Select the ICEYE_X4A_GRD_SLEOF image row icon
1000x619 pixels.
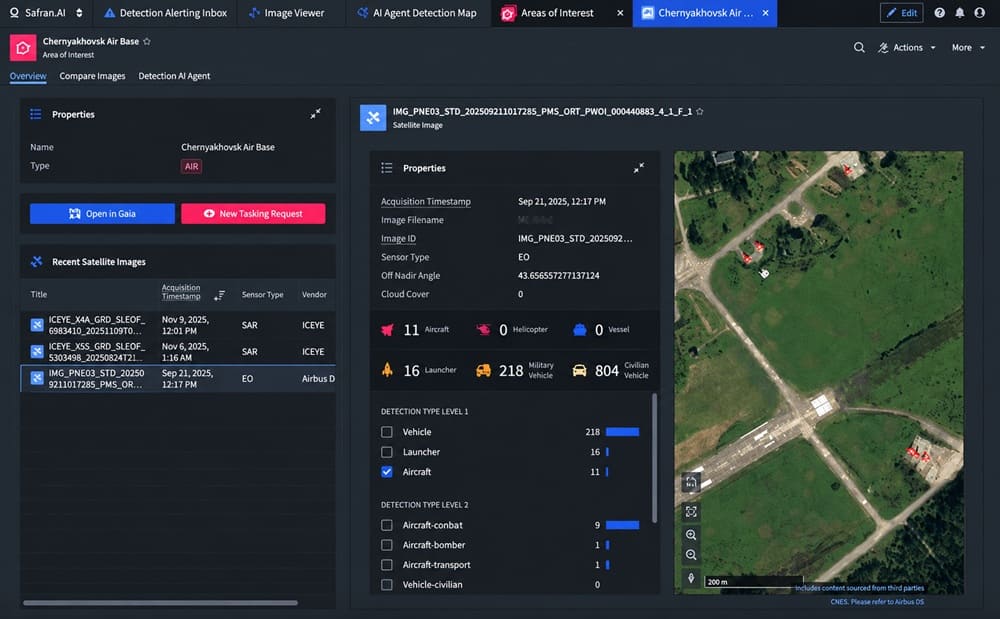click(x=37, y=325)
